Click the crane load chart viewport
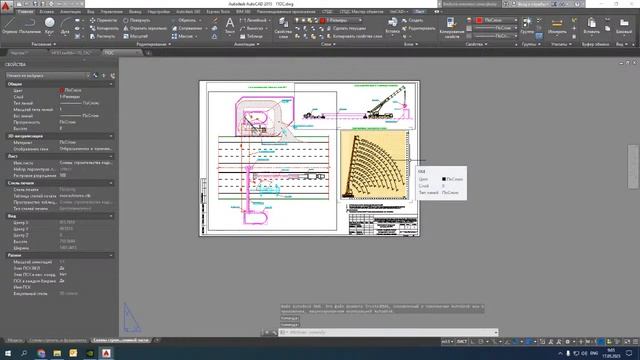 (374, 164)
